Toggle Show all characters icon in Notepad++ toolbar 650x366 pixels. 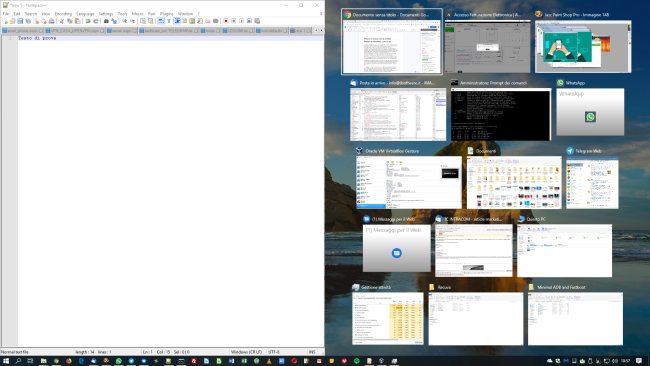pyautogui.click(x=169, y=21)
